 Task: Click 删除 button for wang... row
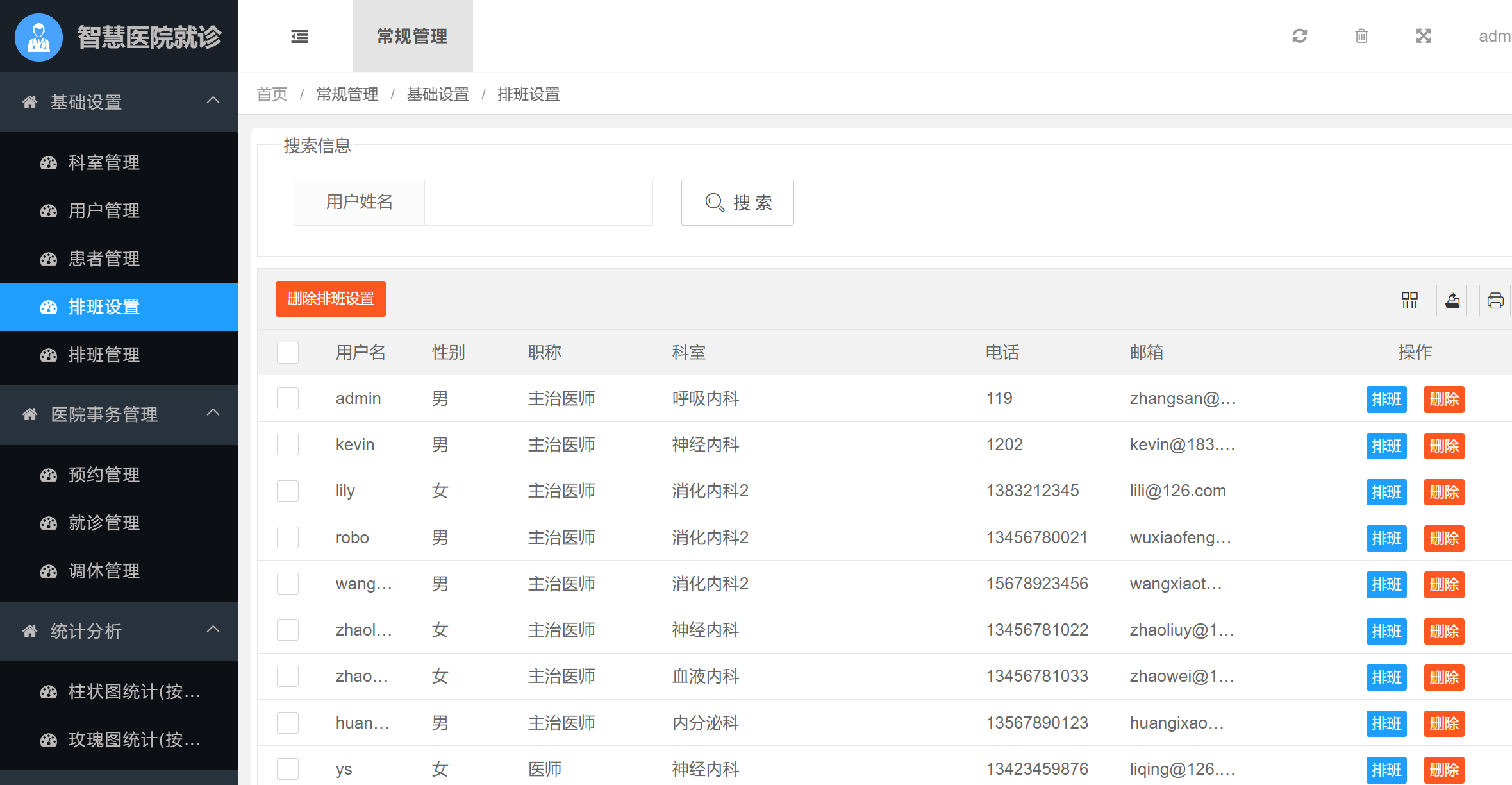tap(1444, 585)
